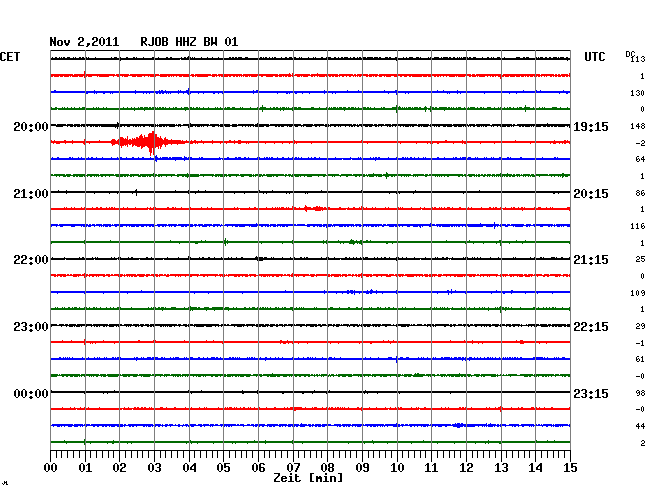Click the 21:15 UTC time label

(x=591, y=260)
